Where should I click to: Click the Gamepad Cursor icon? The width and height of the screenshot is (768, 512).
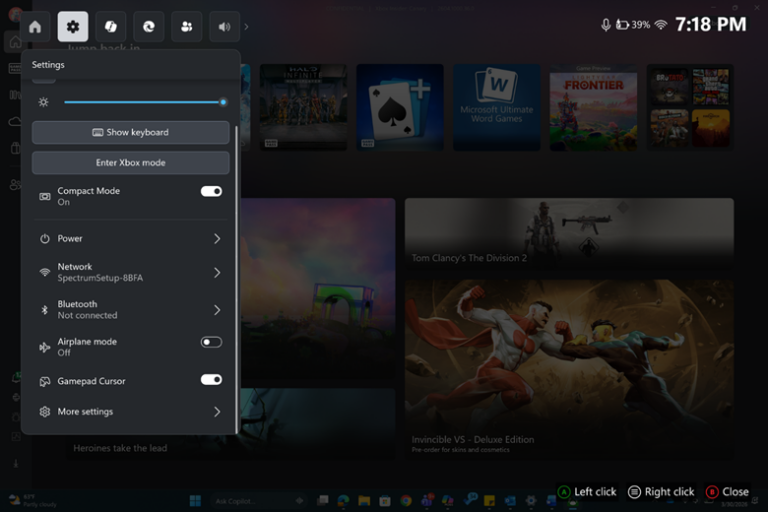(x=45, y=381)
